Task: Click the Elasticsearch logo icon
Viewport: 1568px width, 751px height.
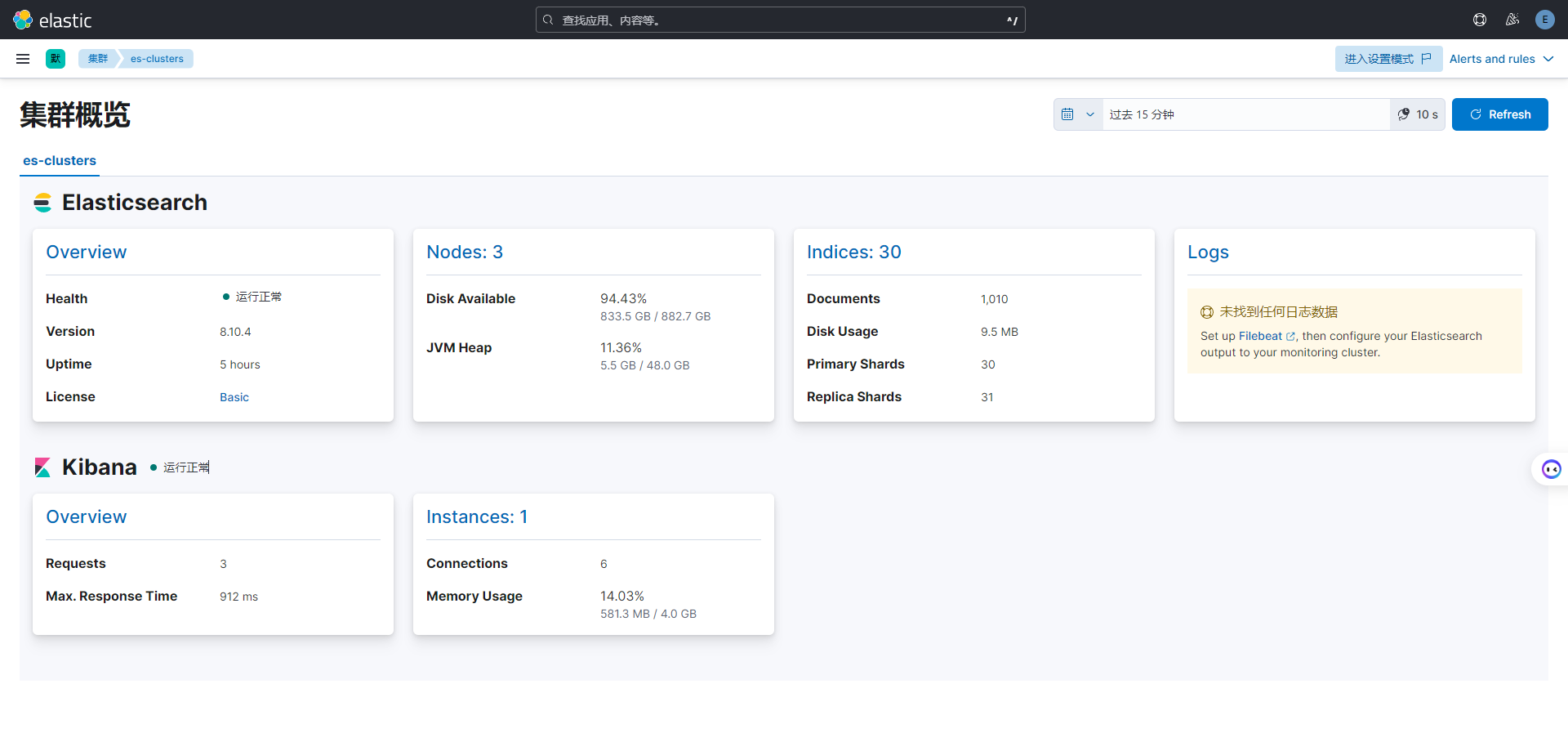Action: [x=42, y=203]
